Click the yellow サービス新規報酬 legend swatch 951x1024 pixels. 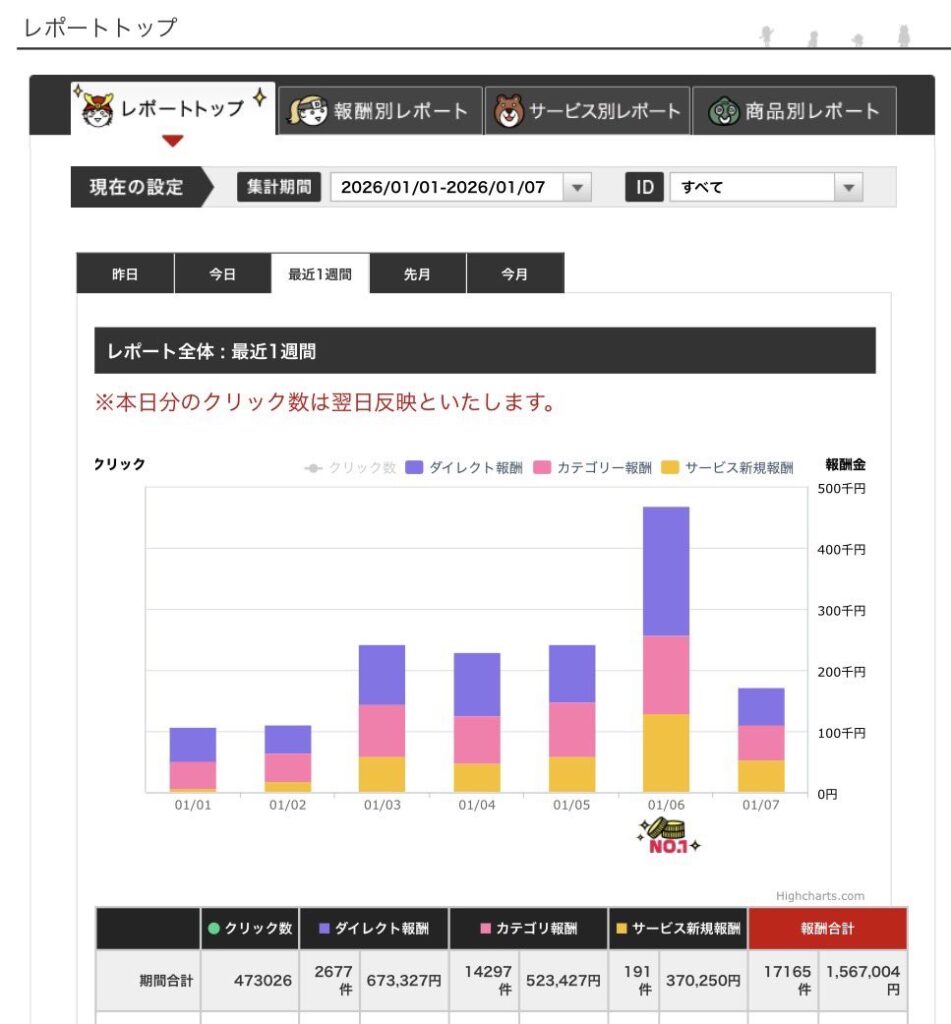670,468
